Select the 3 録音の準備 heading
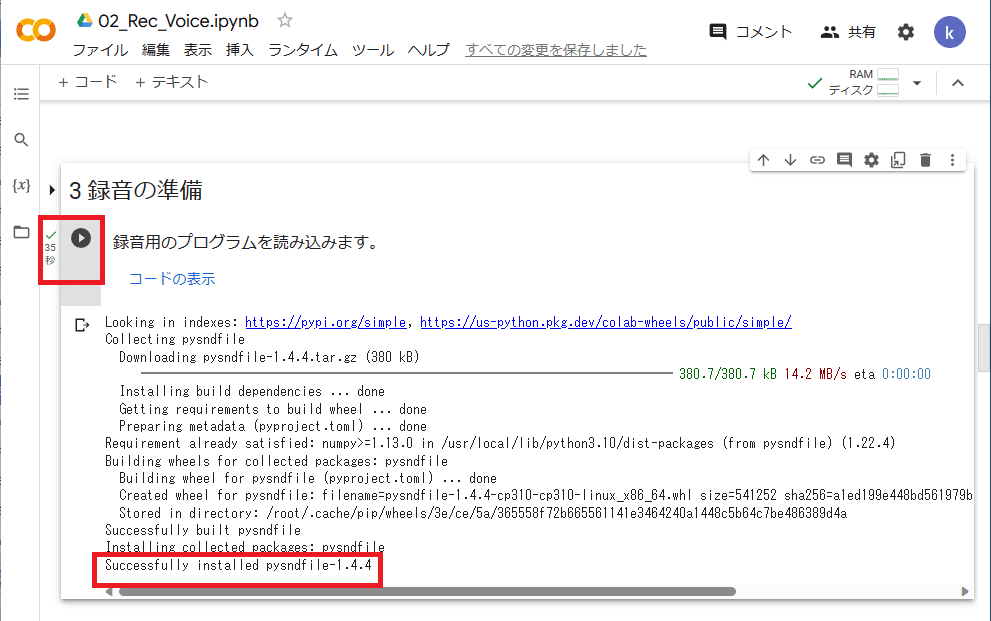The height and width of the screenshot is (621, 991). click(x=135, y=190)
